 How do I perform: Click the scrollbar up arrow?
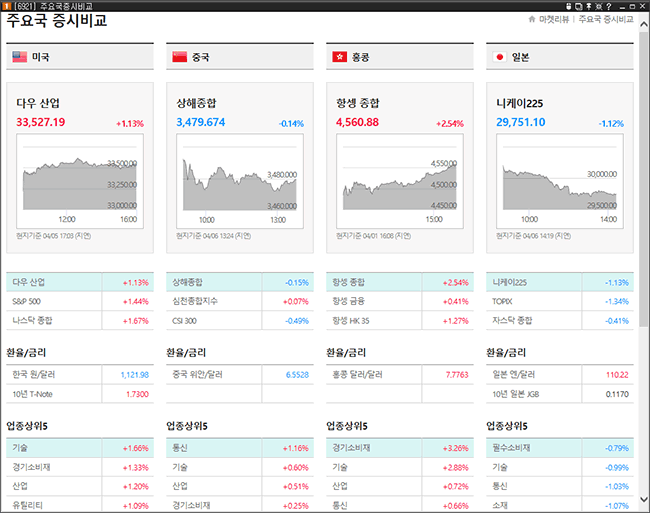pos(644,24)
